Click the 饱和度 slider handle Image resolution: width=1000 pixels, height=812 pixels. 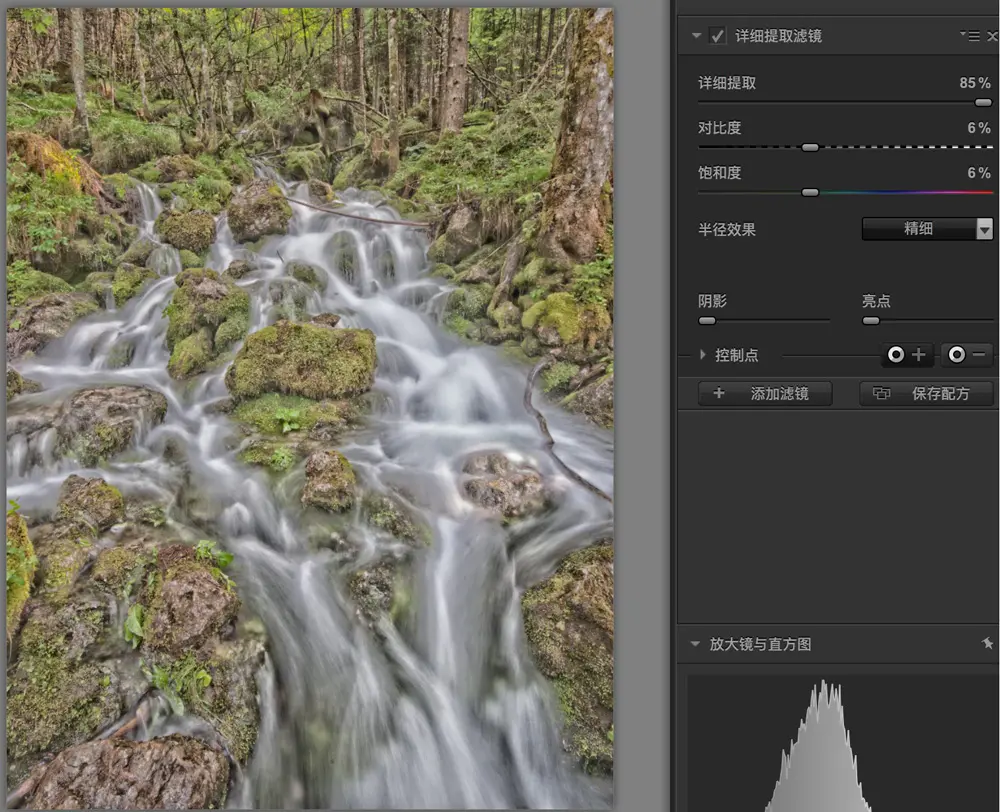(x=810, y=192)
